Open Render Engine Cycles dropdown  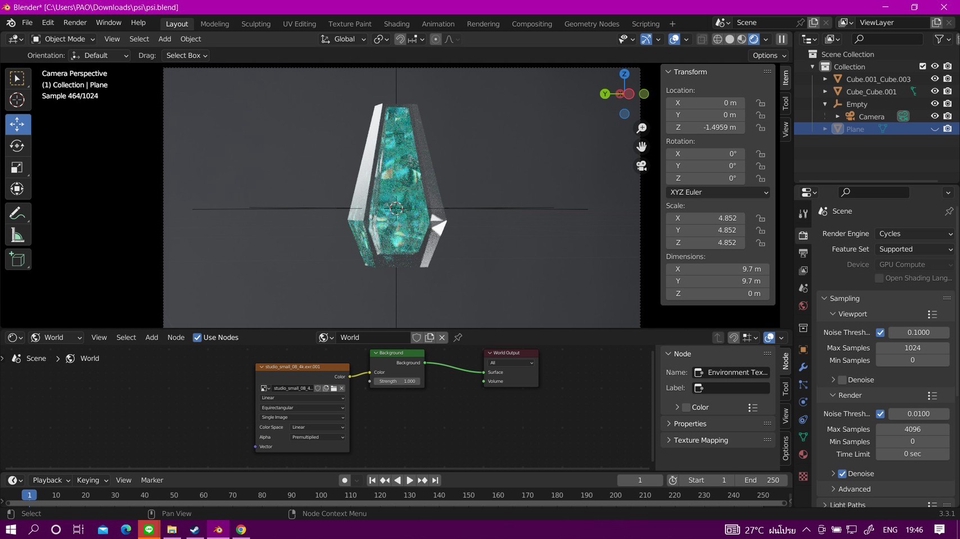tap(915, 234)
